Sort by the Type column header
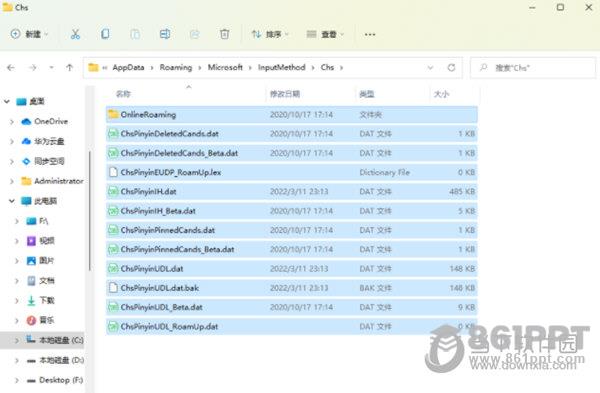This screenshot has width=600, height=393. (367, 94)
